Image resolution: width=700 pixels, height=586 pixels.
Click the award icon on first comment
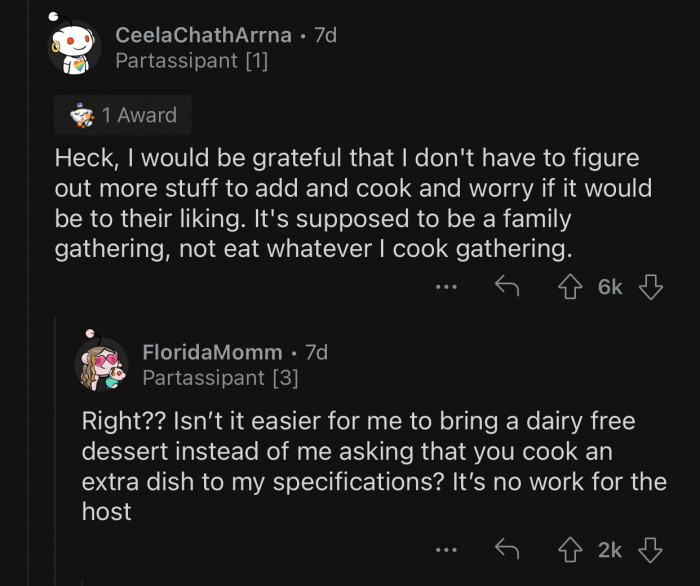pyautogui.click(x=82, y=115)
